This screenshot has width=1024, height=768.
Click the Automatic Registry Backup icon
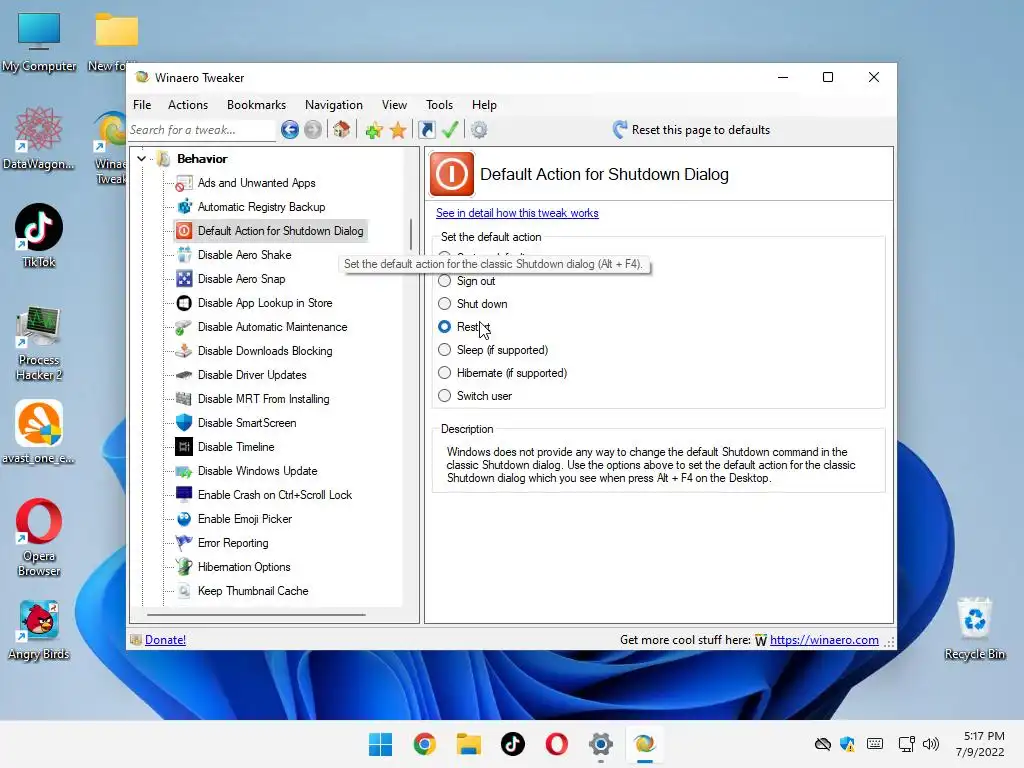[x=184, y=207]
